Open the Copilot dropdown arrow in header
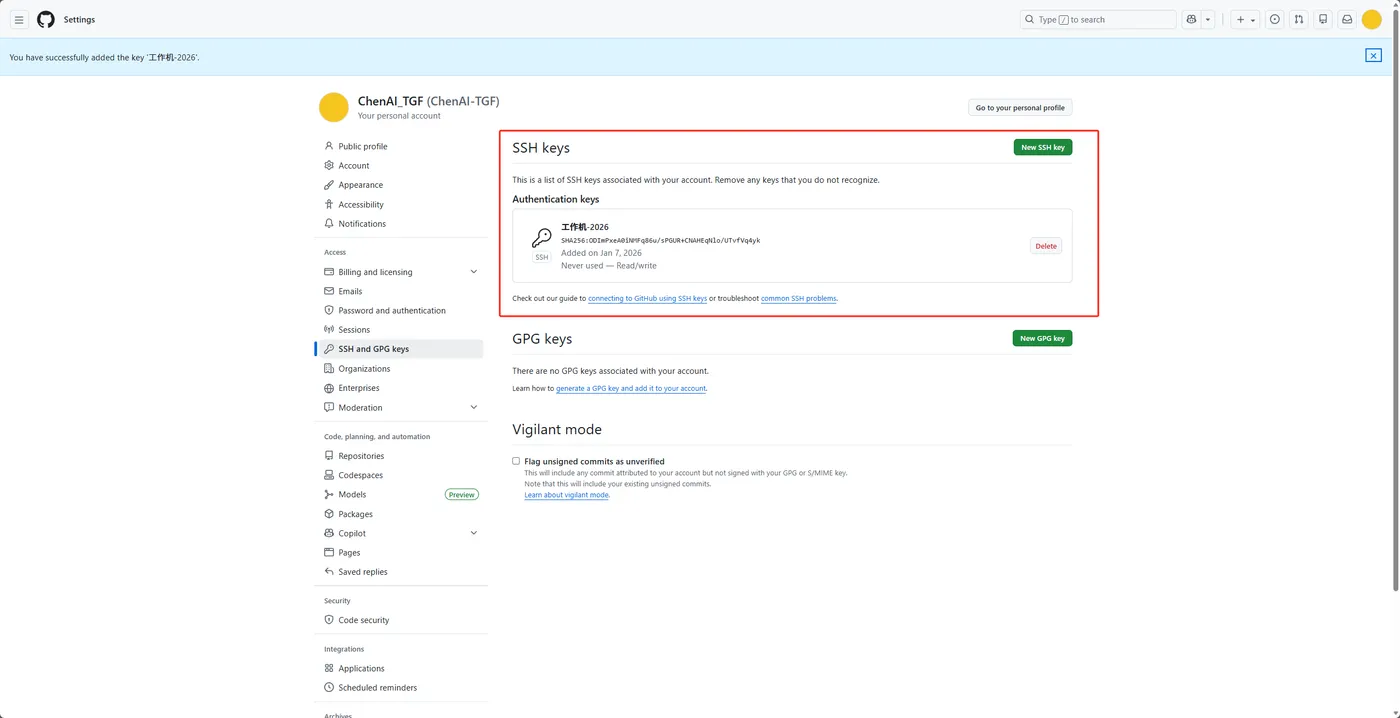Viewport: 1400px width, 718px height. coord(1208,19)
